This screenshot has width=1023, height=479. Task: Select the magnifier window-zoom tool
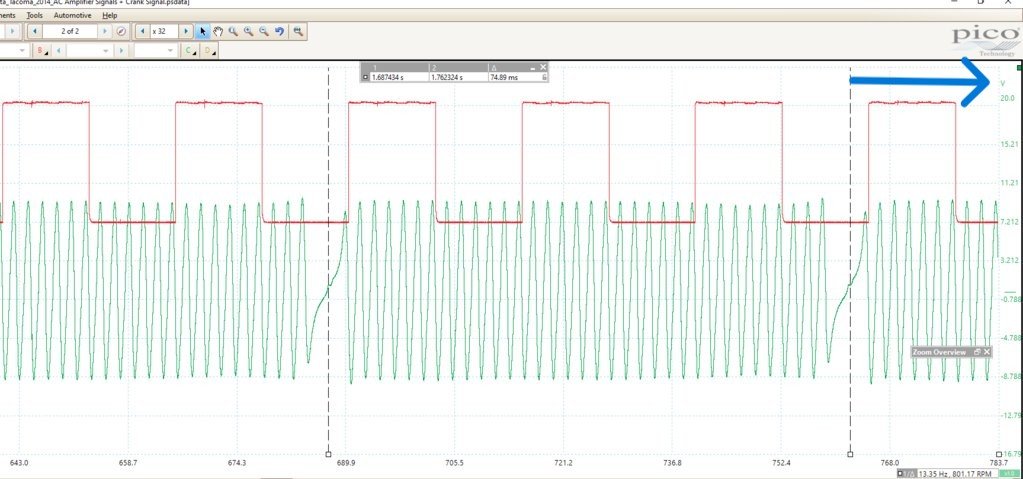234,31
